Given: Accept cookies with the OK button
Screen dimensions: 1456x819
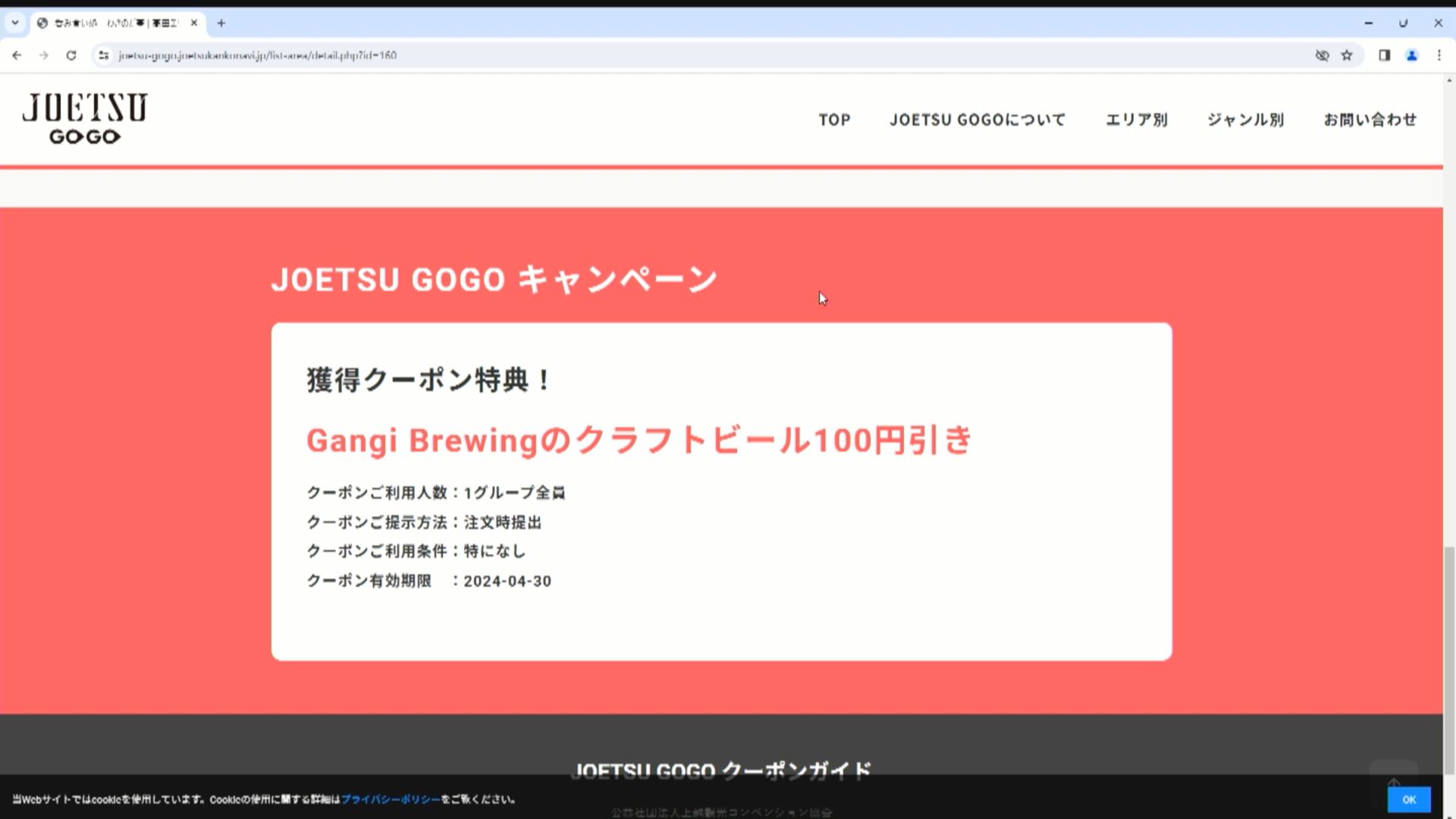Looking at the screenshot, I should coord(1409,799).
